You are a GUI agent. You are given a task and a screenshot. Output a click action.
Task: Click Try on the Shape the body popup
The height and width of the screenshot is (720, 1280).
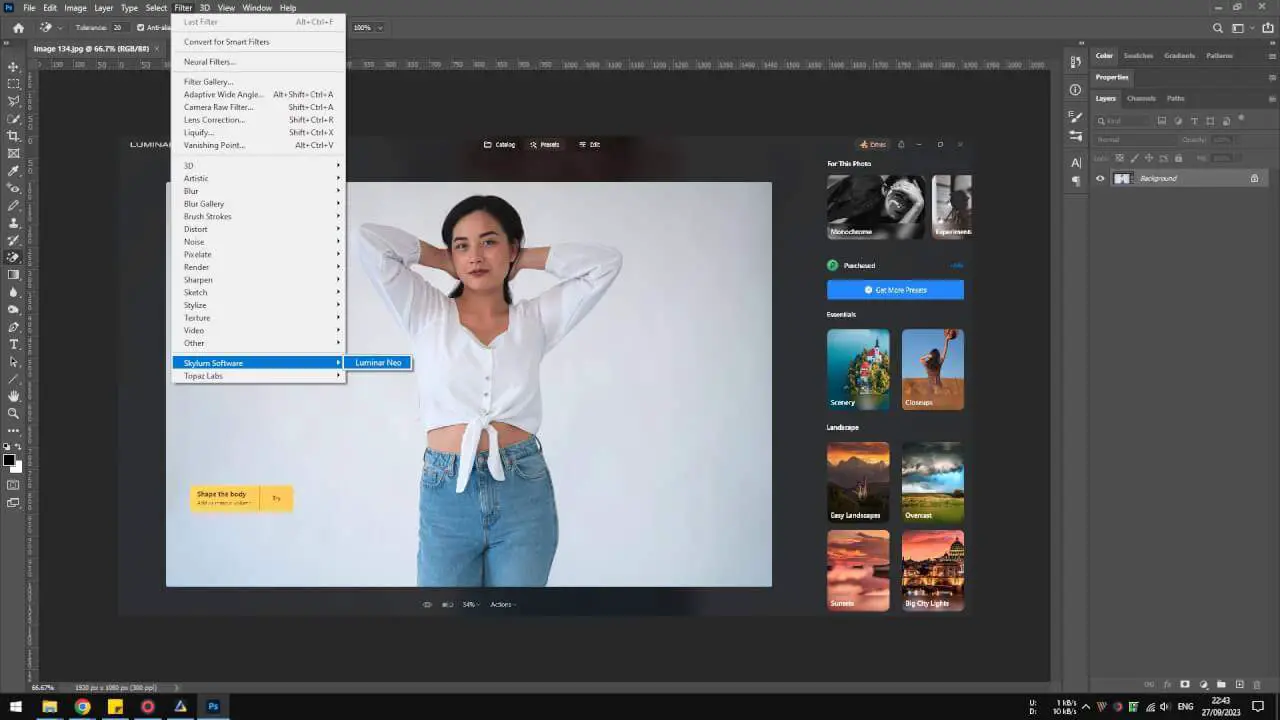[276, 497]
